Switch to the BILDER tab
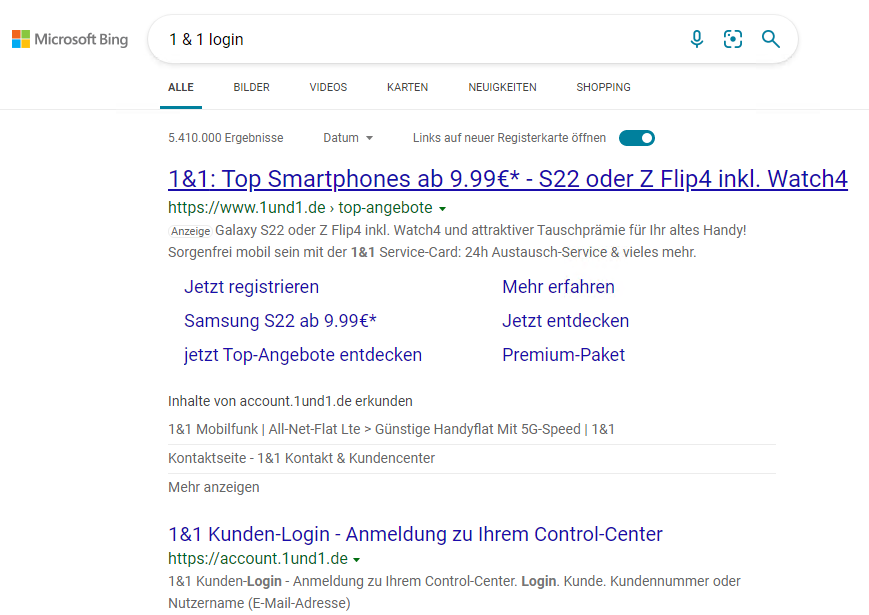Screen dimensions: 869x615 [x=252, y=88]
